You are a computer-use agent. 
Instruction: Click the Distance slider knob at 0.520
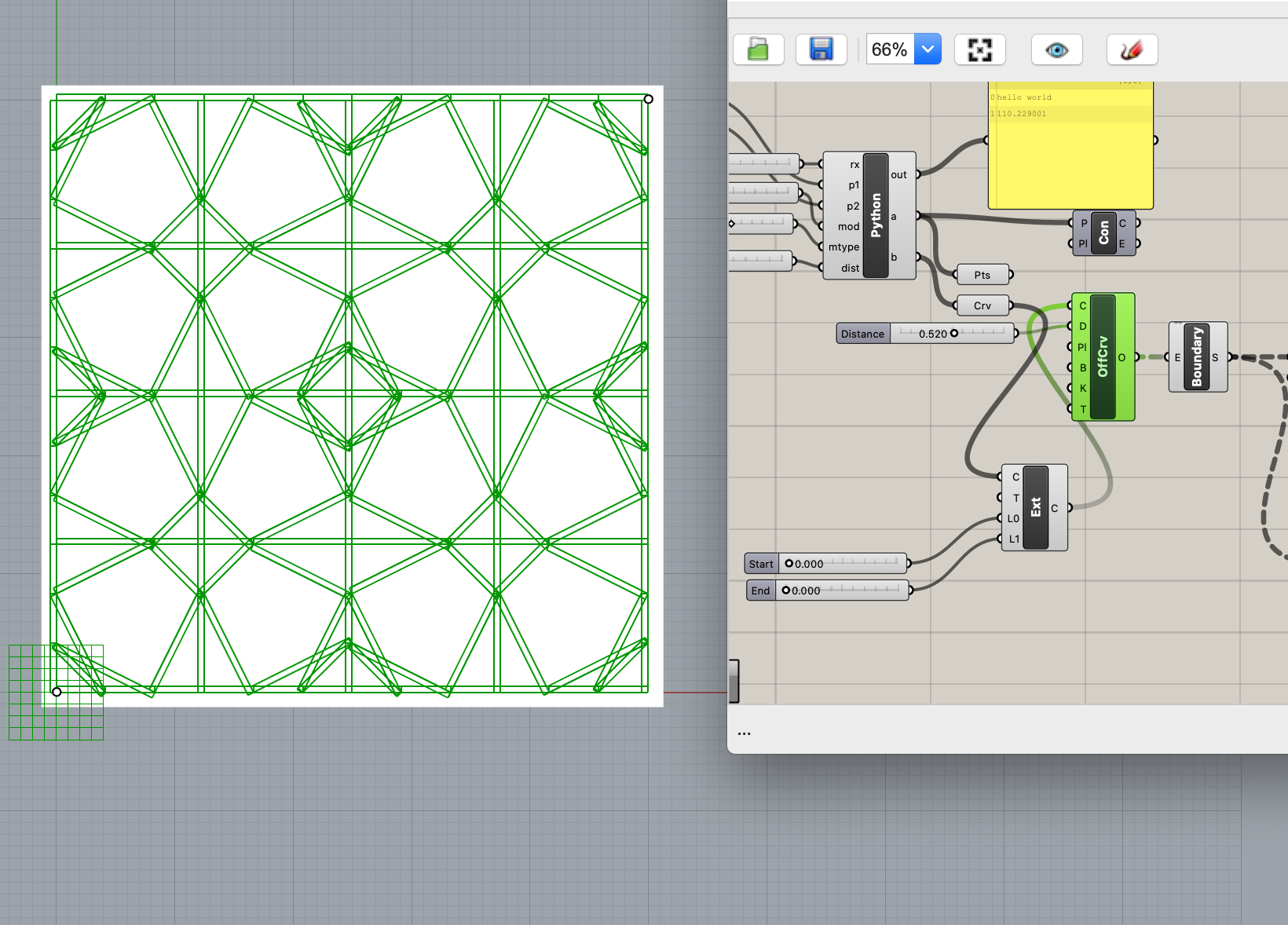pos(954,333)
